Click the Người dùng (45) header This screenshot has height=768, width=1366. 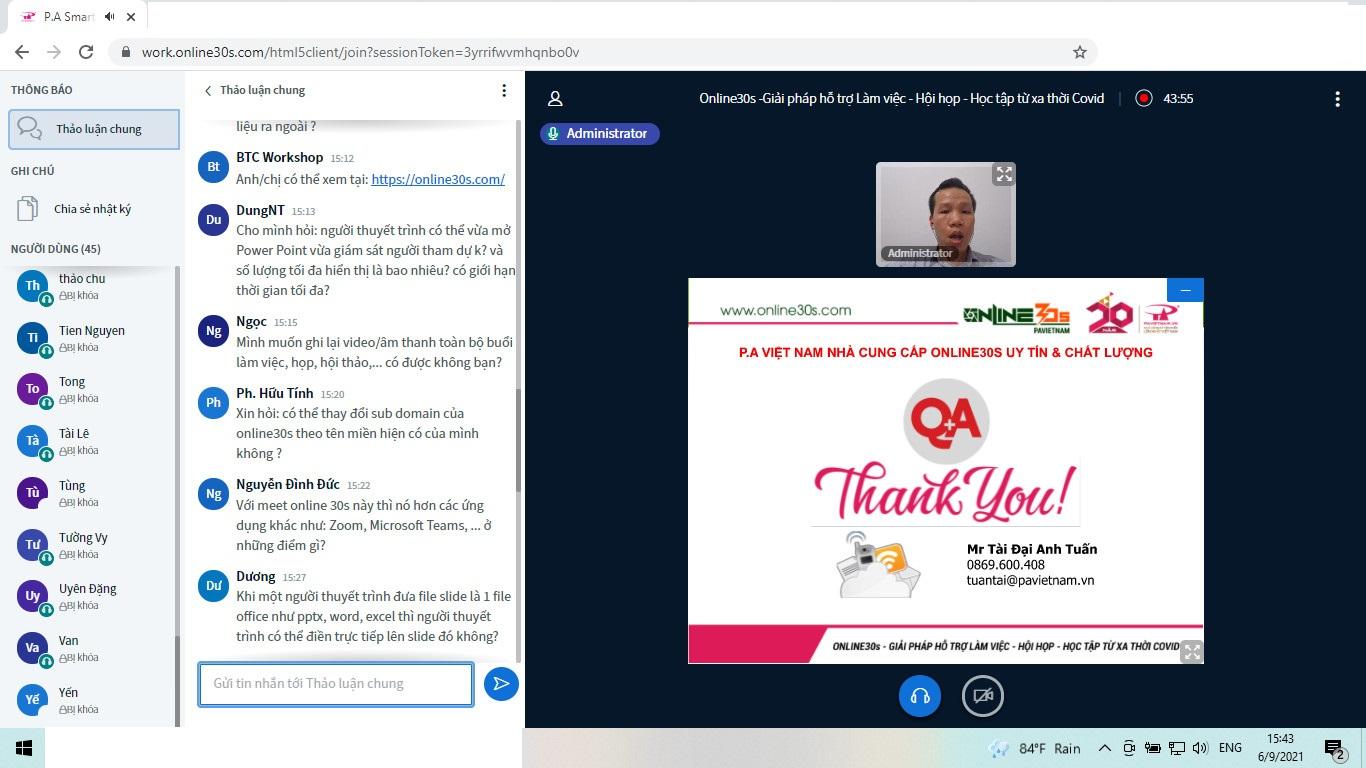56,249
